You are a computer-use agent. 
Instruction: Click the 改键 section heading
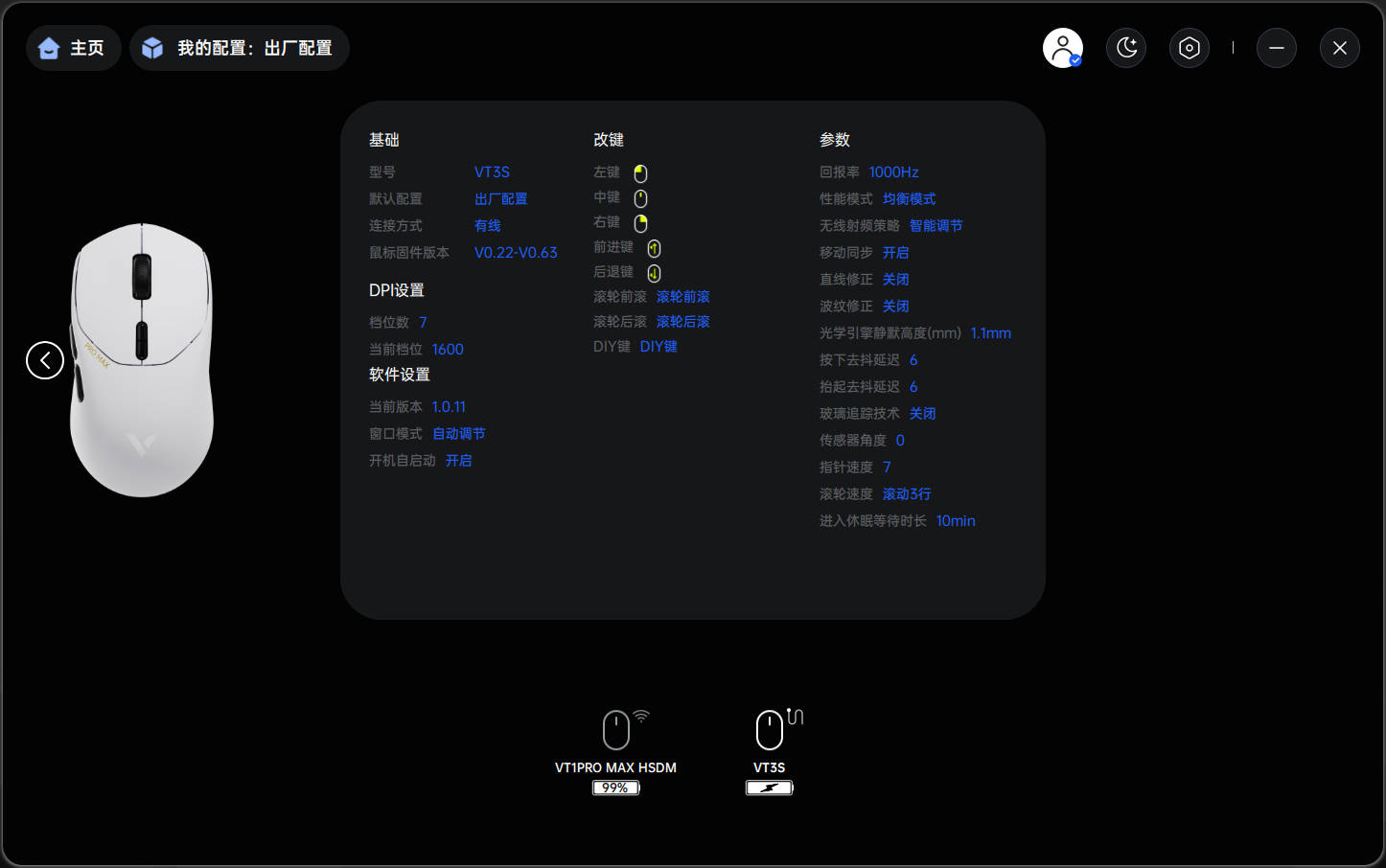609,140
